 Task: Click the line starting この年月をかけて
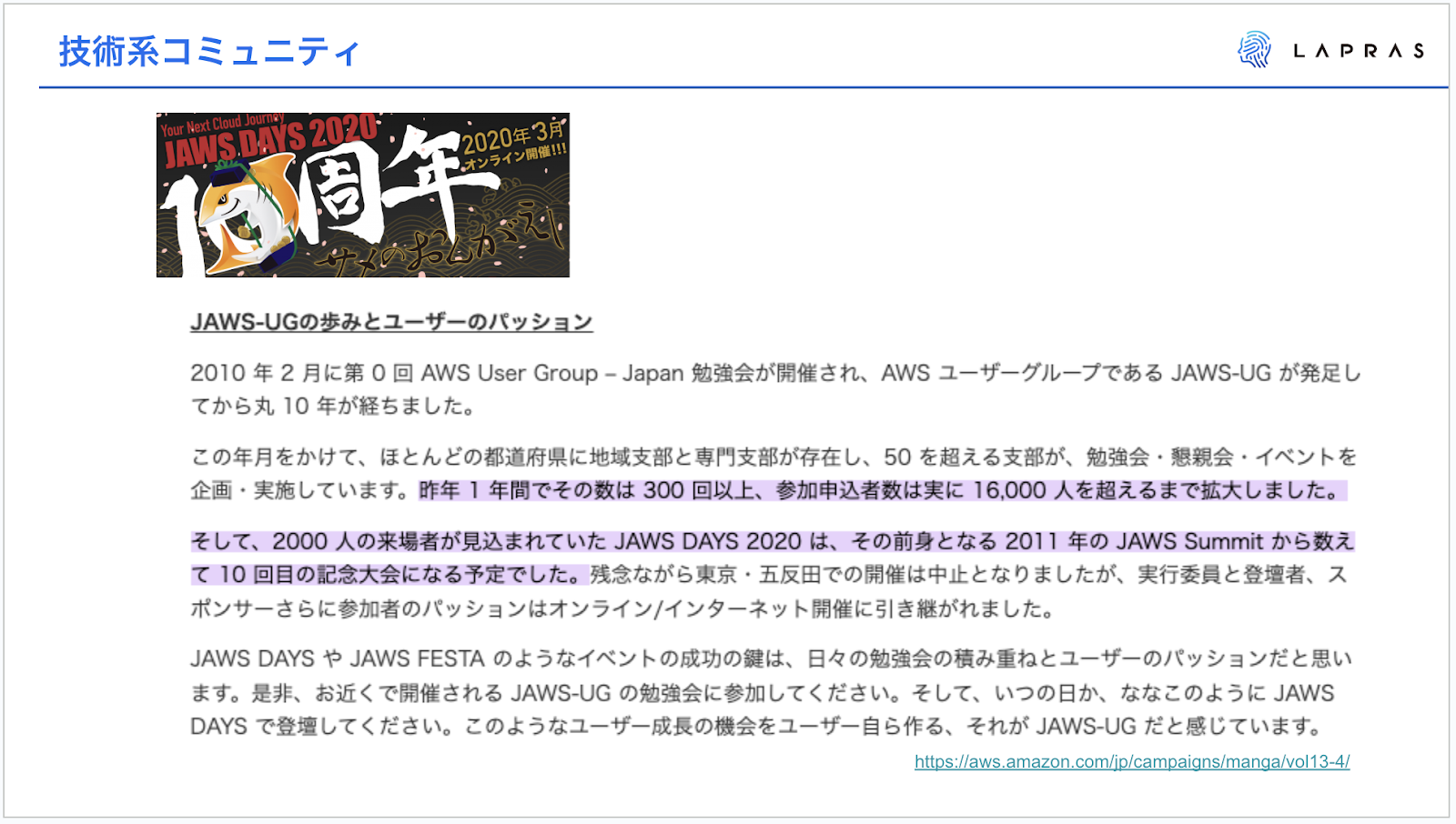click(x=773, y=457)
